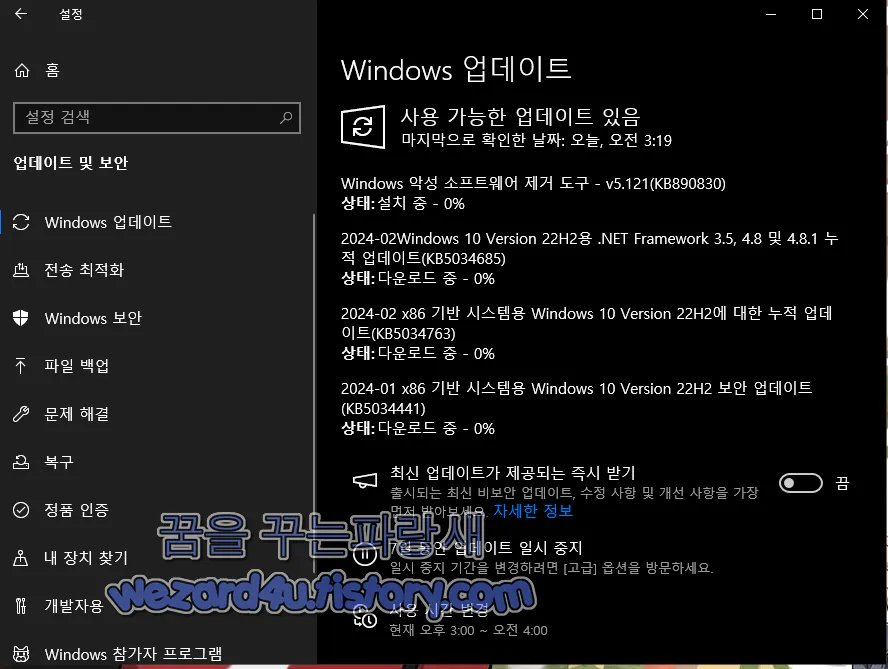Click the refresh update status icon
The image size is (888, 669).
click(x=362, y=126)
